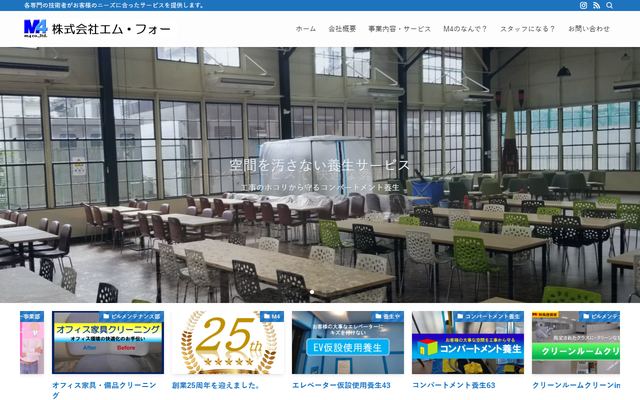Open the クリーンルームクリーン link
This screenshot has height=400, width=640.
576,385
